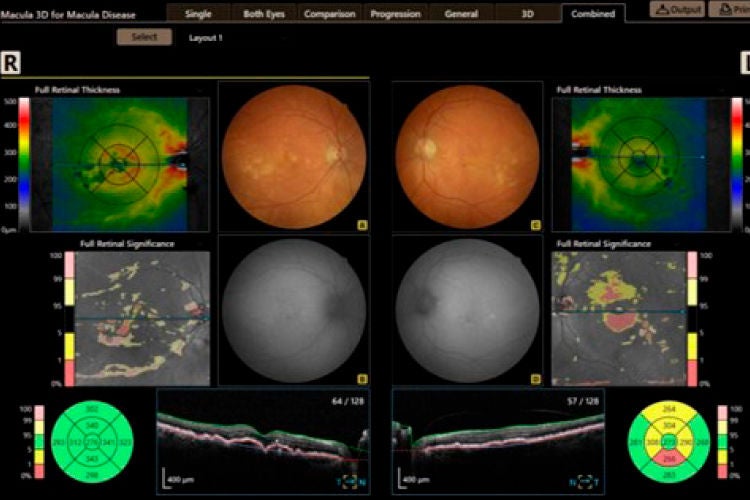
Task: Click the Output button with export icon
Action: (677, 9)
